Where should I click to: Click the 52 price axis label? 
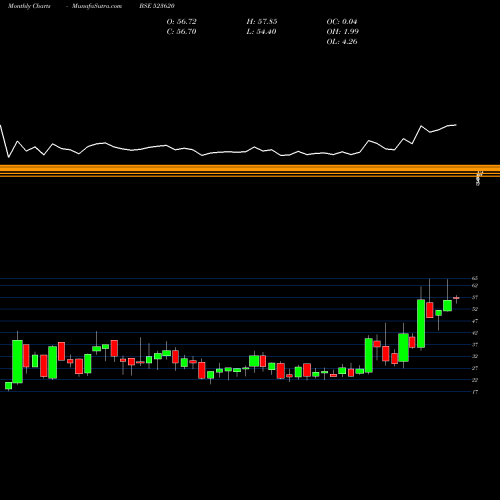[x=475, y=309]
